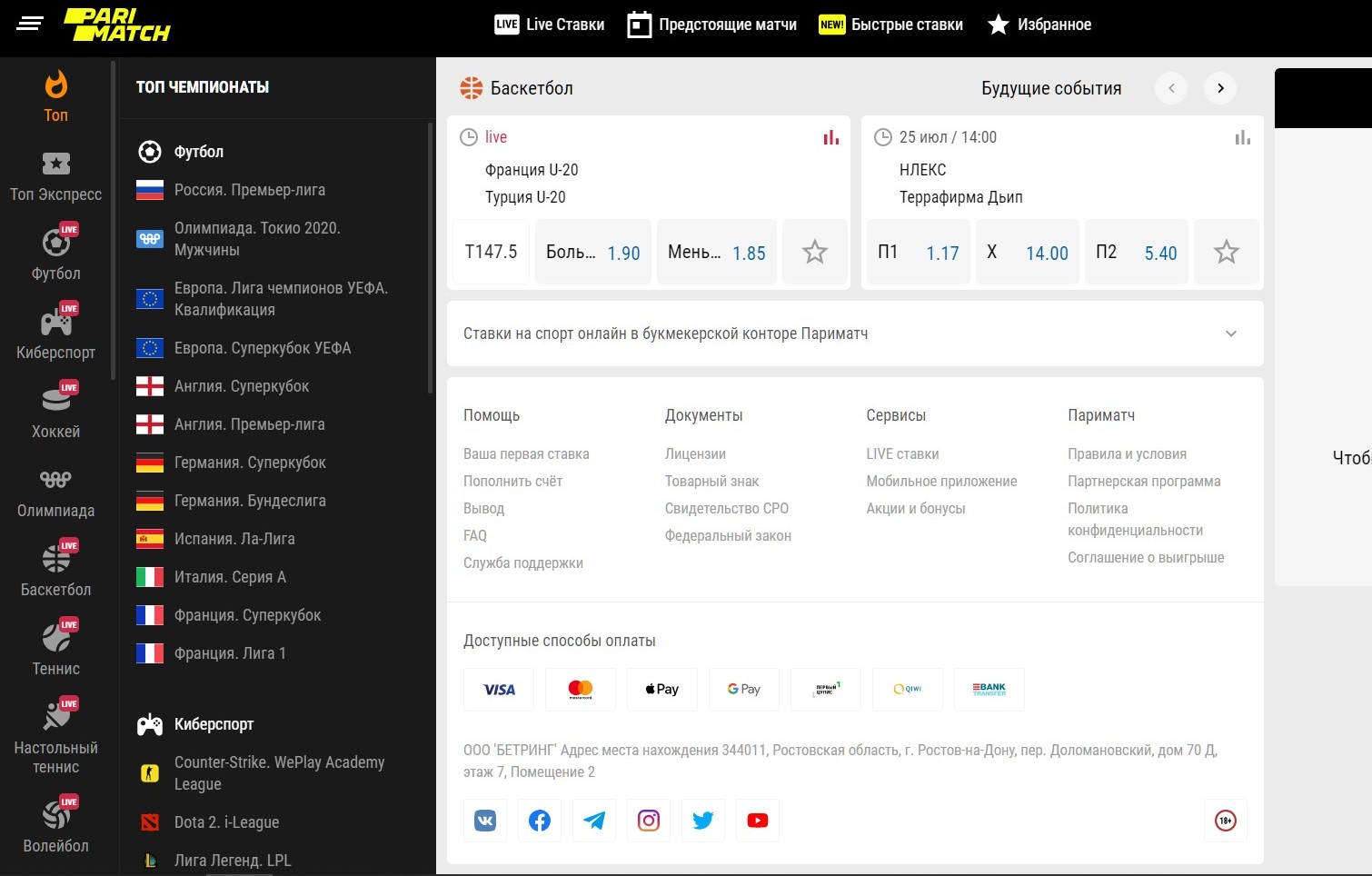Image resolution: width=1372 pixels, height=876 pixels.
Task: Select Футбол in the left sports sidebar
Action: [55, 254]
